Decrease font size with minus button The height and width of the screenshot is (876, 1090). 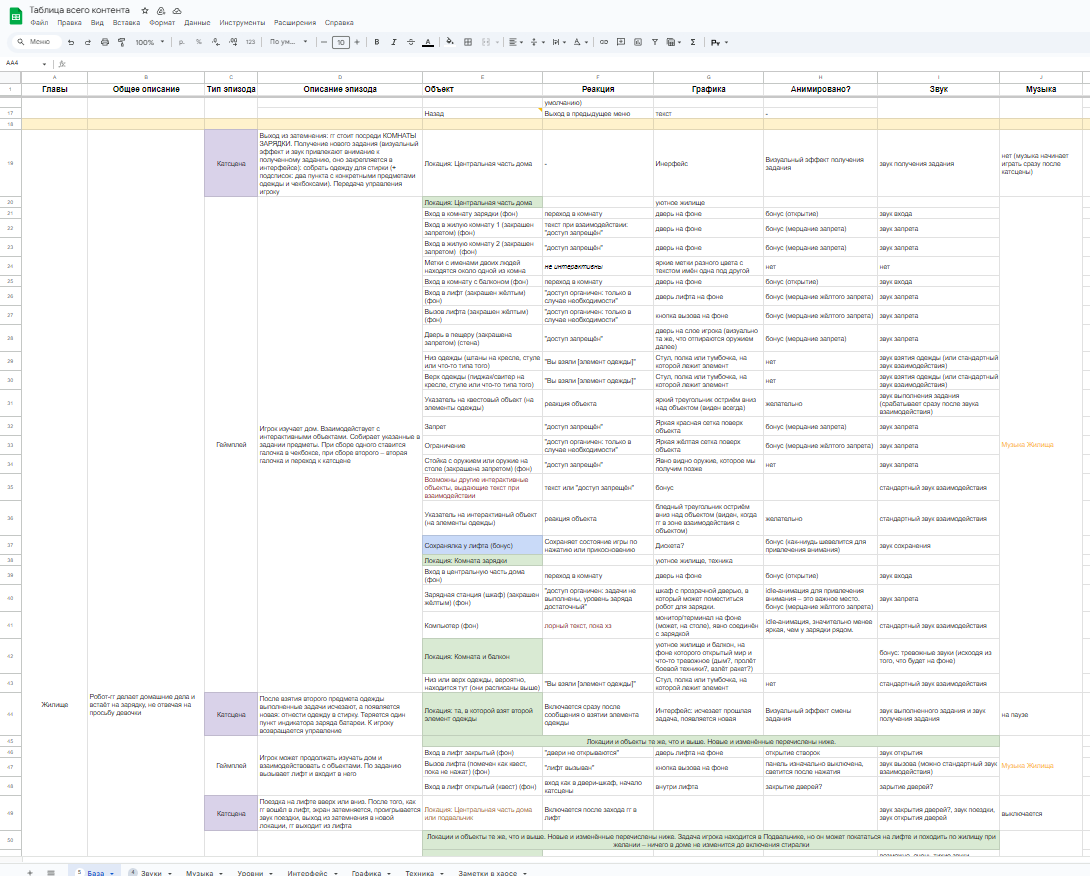(x=324, y=42)
